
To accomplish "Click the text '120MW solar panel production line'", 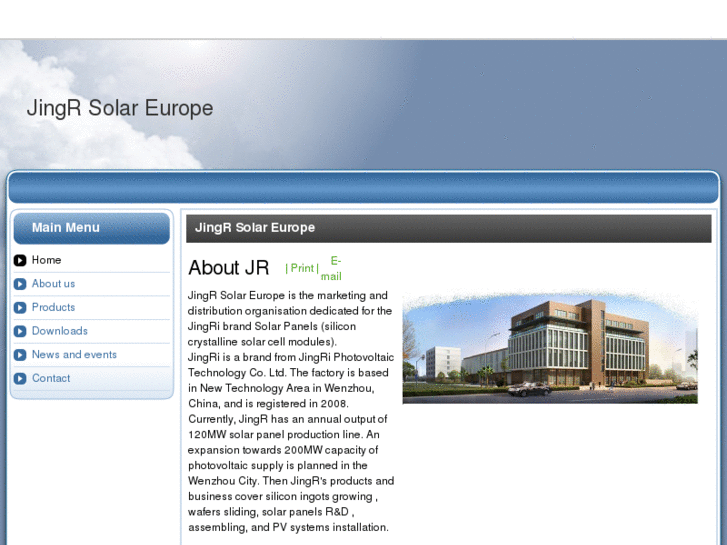I will point(274,435).
